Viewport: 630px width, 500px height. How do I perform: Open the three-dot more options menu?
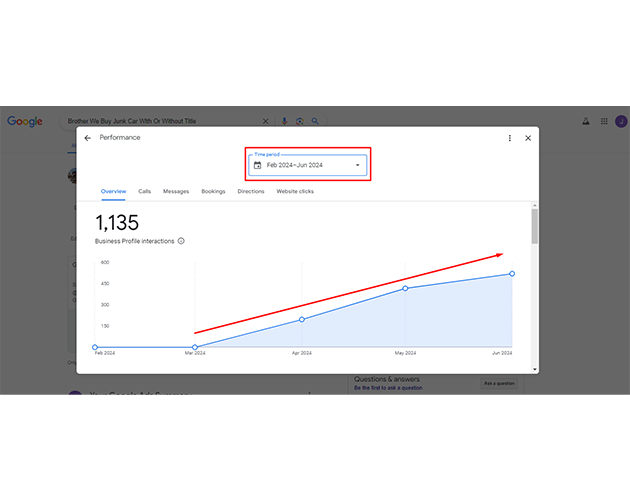point(510,138)
